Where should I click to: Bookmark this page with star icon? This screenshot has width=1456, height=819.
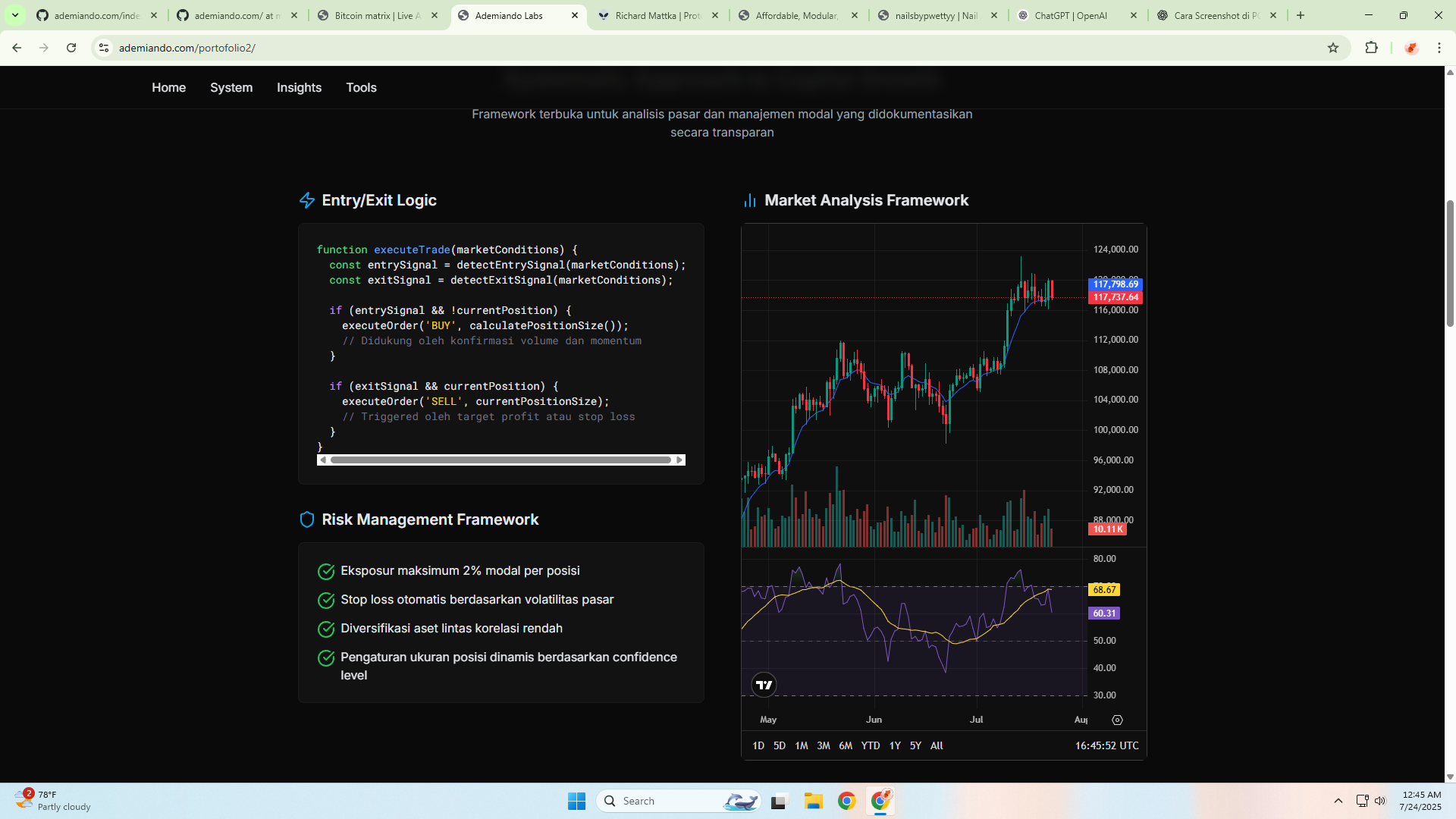tap(1333, 48)
